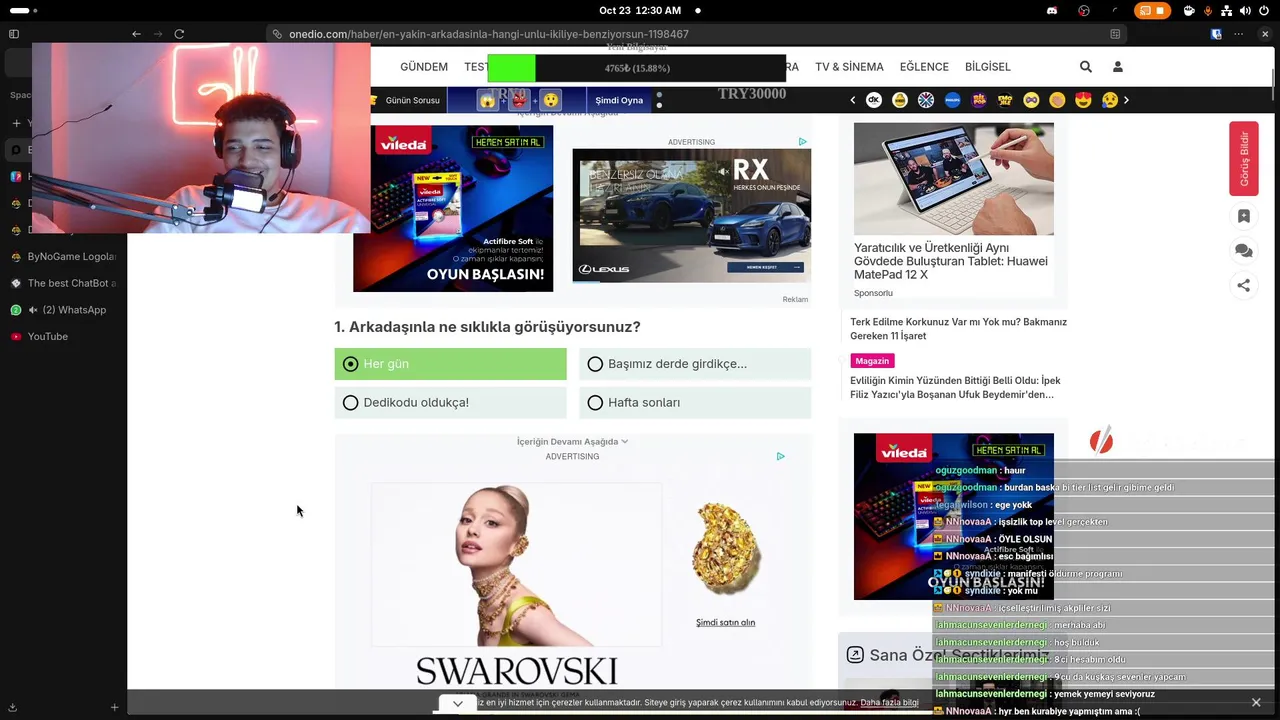The height and width of the screenshot is (720, 1280).
Task: Choose the 'Her gün' answer
Action: click(450, 364)
